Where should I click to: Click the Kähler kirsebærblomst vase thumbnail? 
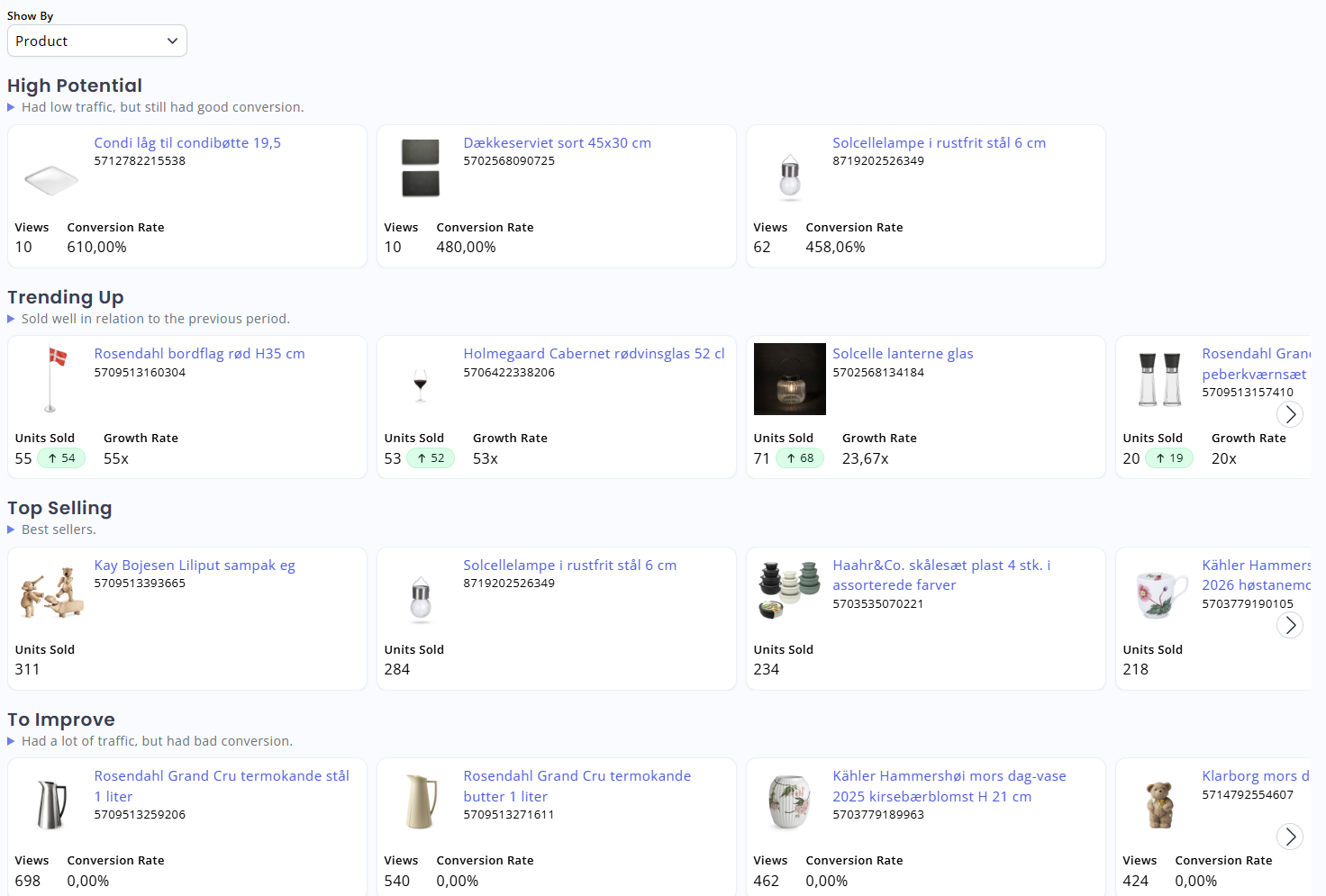790,802
